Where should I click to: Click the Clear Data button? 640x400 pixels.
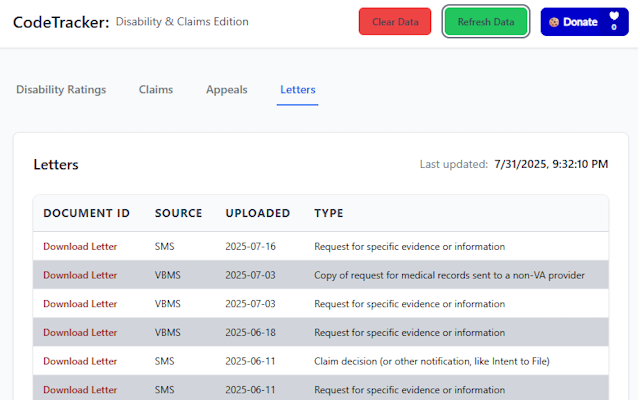[x=395, y=22]
